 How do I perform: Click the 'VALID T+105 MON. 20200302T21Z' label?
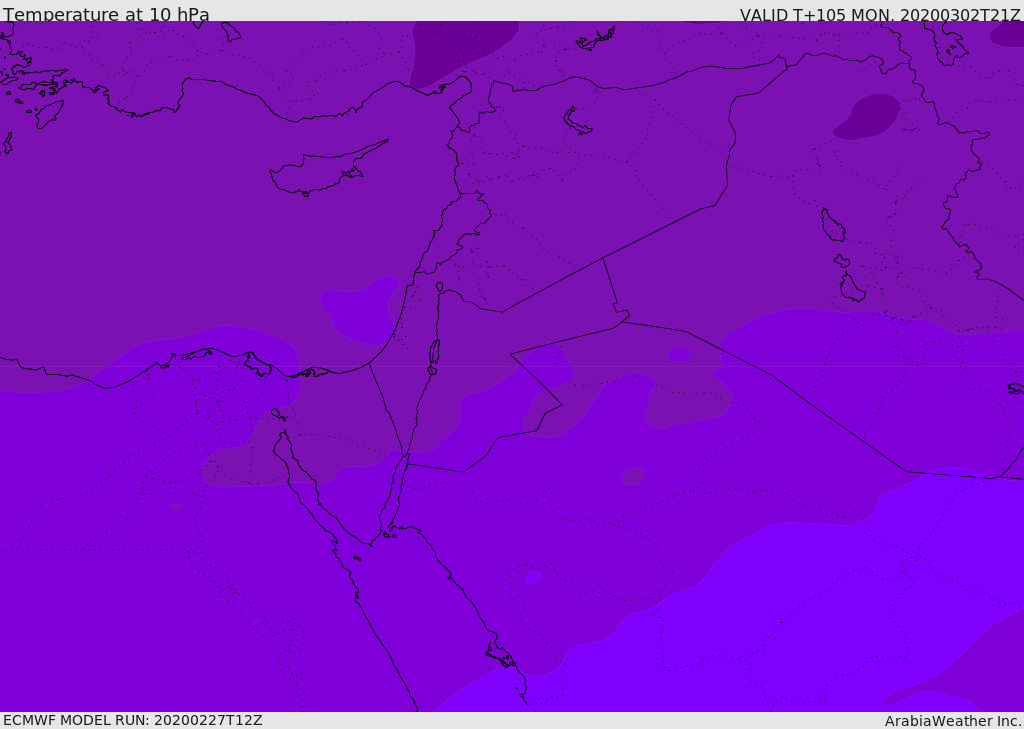[880, 15]
